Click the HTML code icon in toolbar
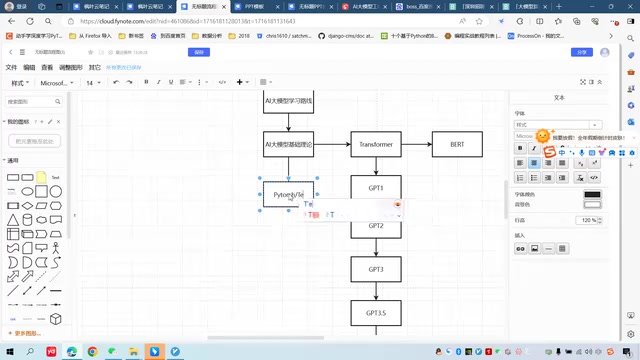The width and height of the screenshot is (640, 360). [222, 82]
